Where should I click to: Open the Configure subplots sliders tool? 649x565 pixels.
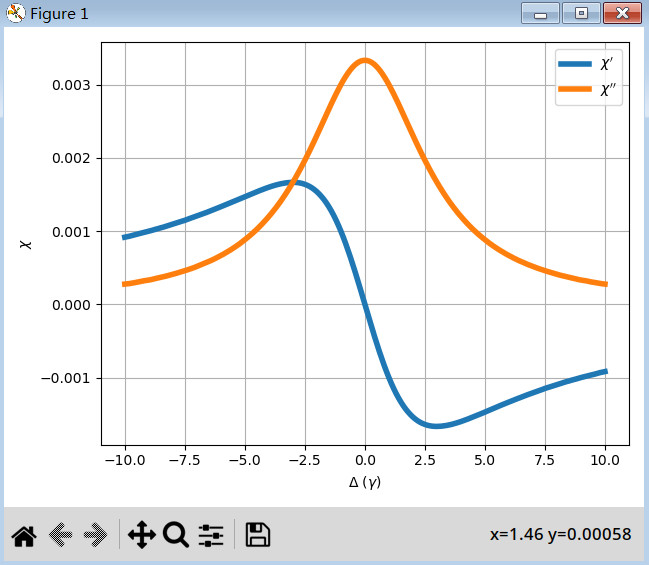pyautogui.click(x=211, y=535)
